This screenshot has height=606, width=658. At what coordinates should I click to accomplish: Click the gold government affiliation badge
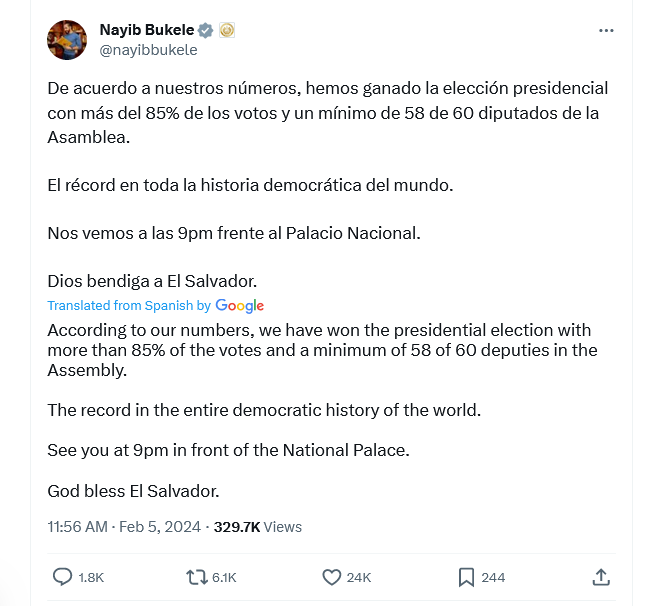coord(227,30)
